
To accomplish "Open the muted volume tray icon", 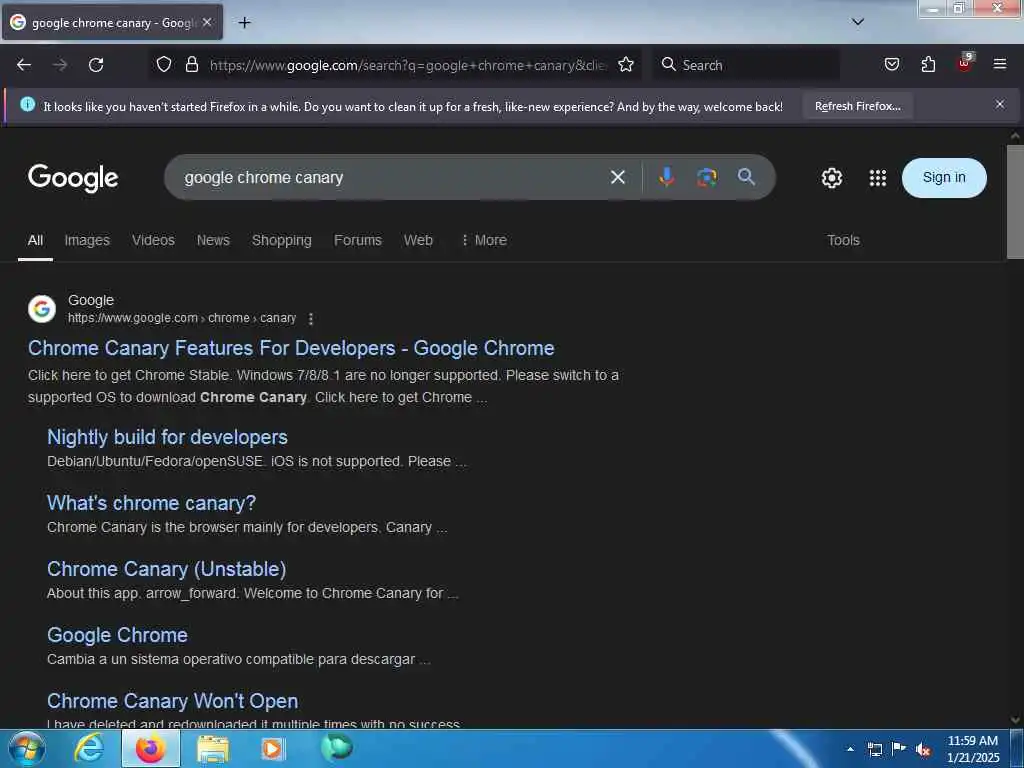I will pos(923,749).
